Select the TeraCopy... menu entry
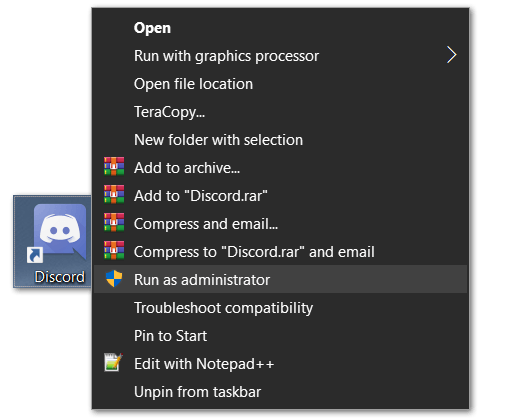 point(281,112)
